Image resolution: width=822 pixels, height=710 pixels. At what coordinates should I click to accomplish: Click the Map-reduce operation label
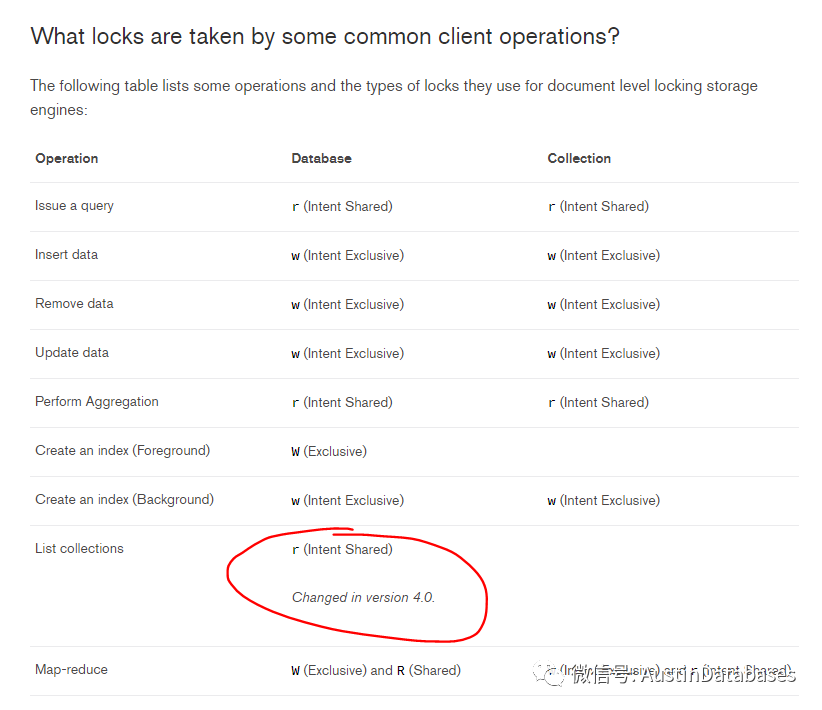click(71, 669)
